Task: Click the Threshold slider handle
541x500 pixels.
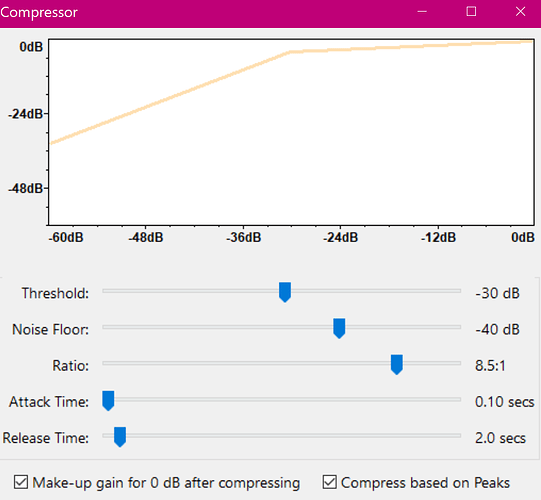Action: pos(285,292)
